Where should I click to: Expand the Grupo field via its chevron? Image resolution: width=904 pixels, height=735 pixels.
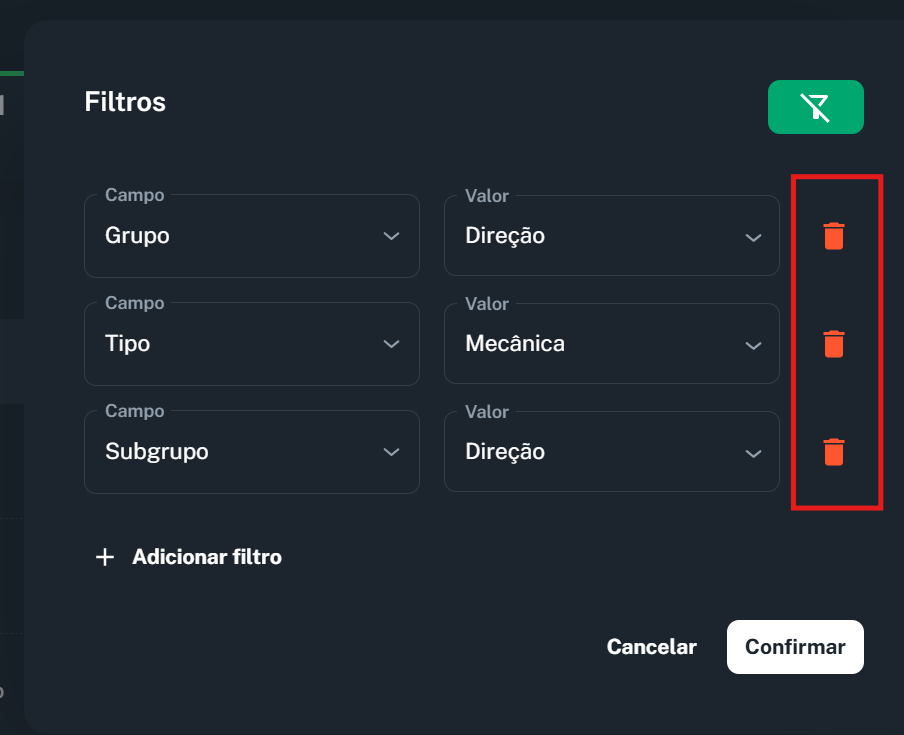click(391, 236)
